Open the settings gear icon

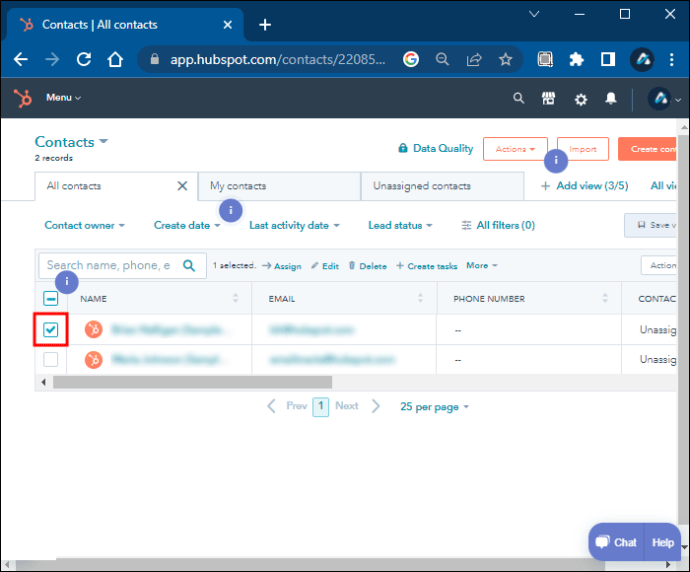pos(580,98)
